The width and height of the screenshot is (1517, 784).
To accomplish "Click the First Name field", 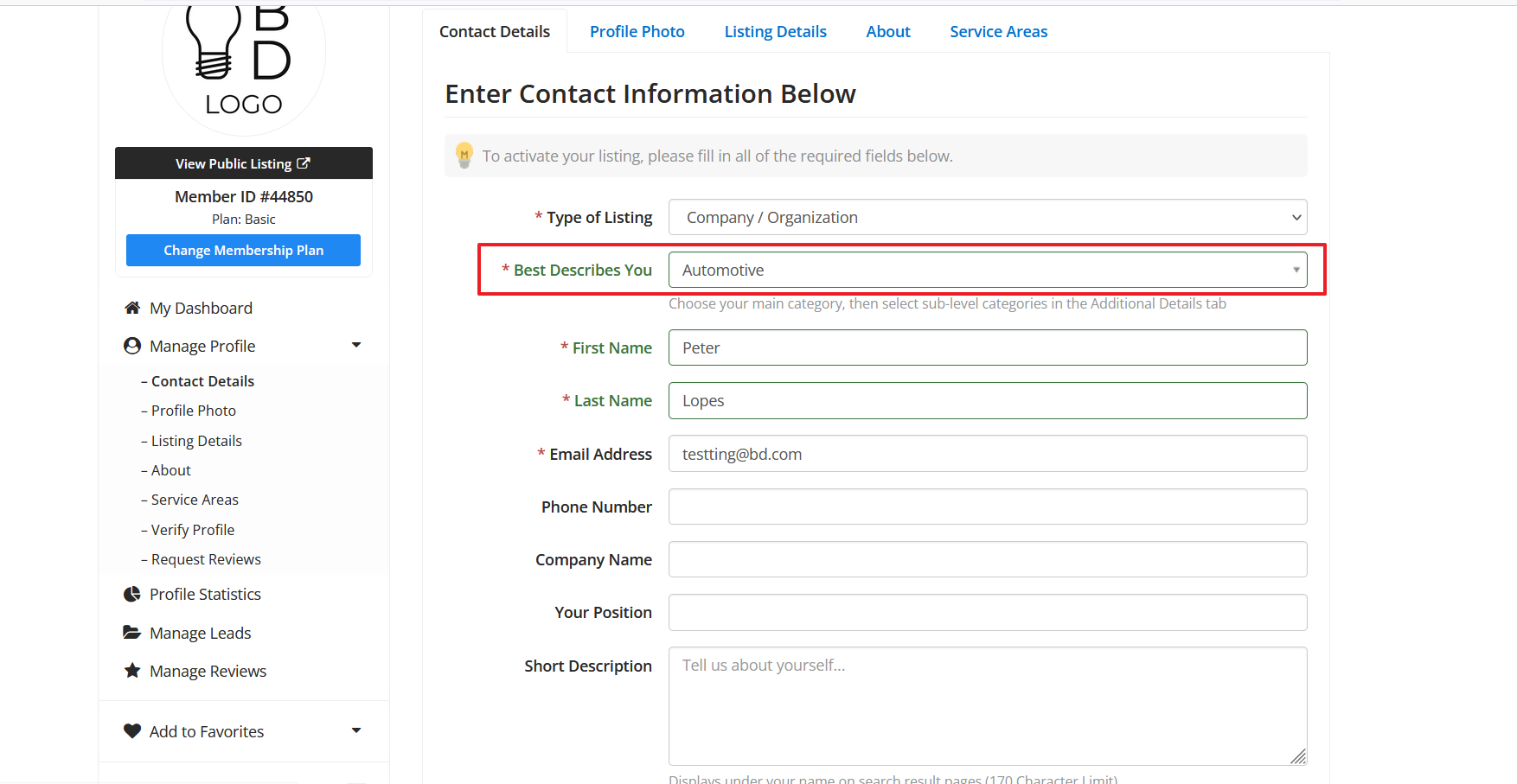I will (988, 347).
